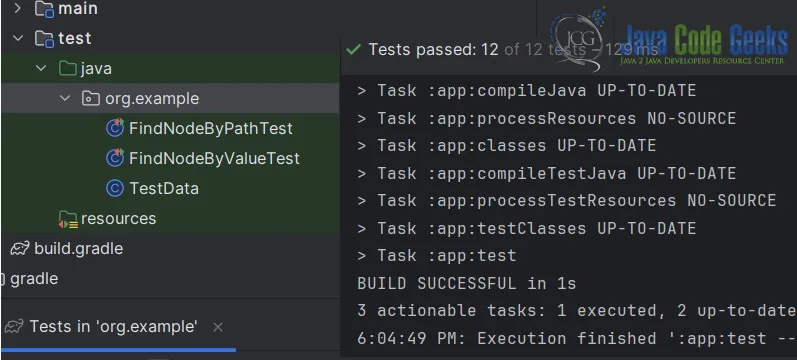The width and height of the screenshot is (797, 360).
Task: Open the build.gradle file
Action: (78, 249)
